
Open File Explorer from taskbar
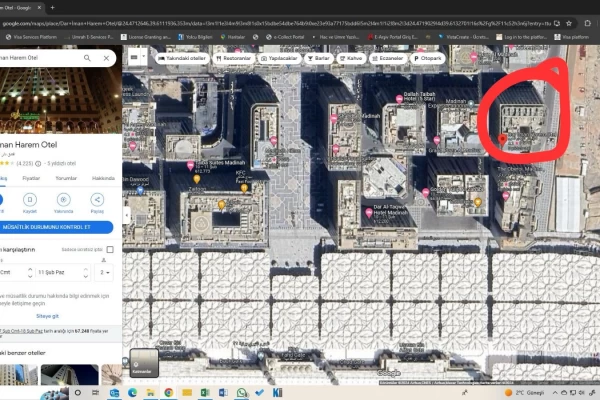(x=150, y=393)
